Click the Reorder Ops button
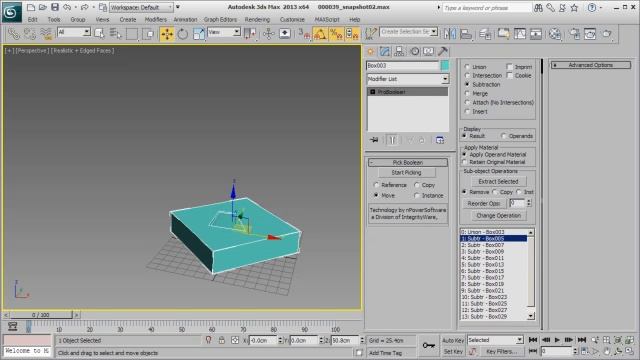640x360 pixels. point(484,203)
